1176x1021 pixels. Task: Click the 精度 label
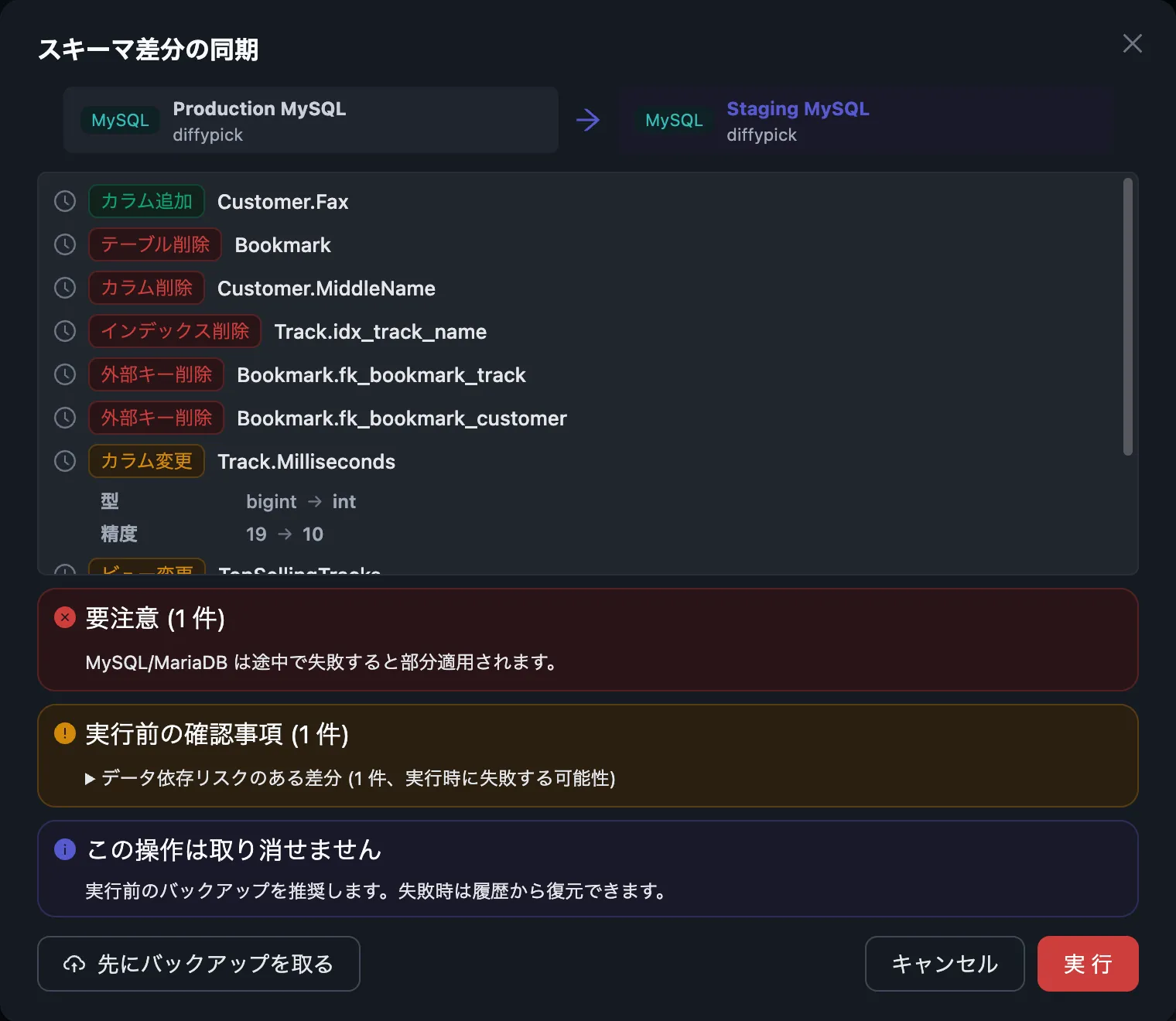click(x=119, y=534)
